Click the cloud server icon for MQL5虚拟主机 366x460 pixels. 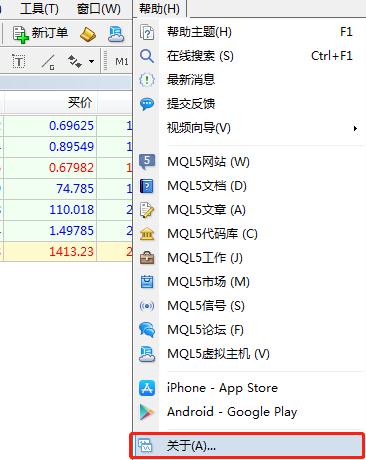147,354
